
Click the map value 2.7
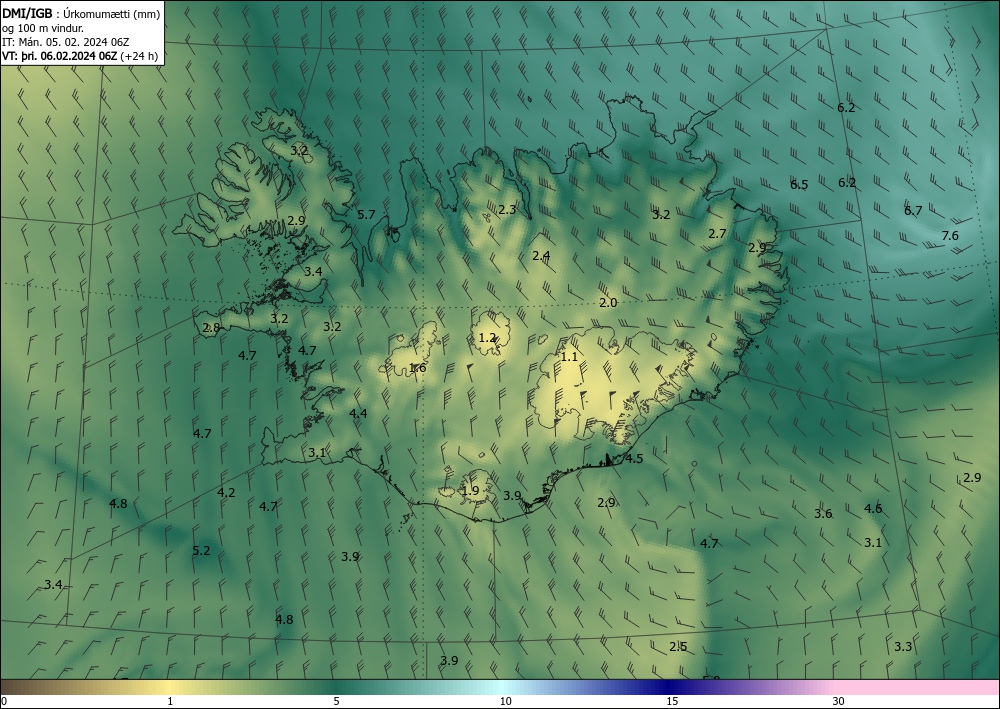click(x=717, y=233)
